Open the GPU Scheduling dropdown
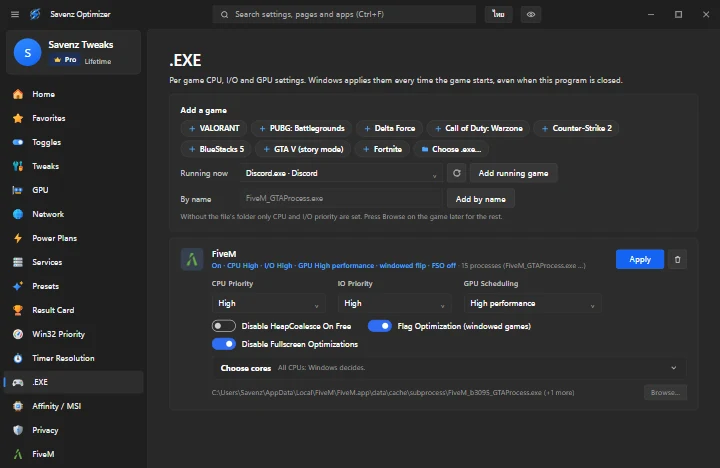The image size is (720, 468). point(532,304)
